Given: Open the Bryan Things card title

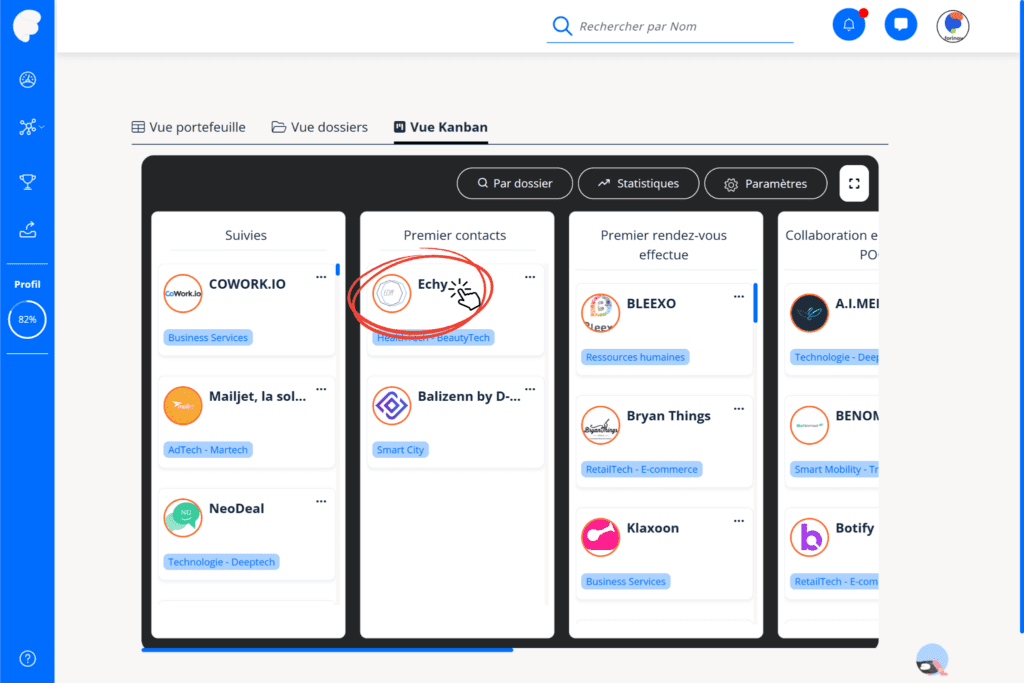Looking at the screenshot, I should click(669, 416).
